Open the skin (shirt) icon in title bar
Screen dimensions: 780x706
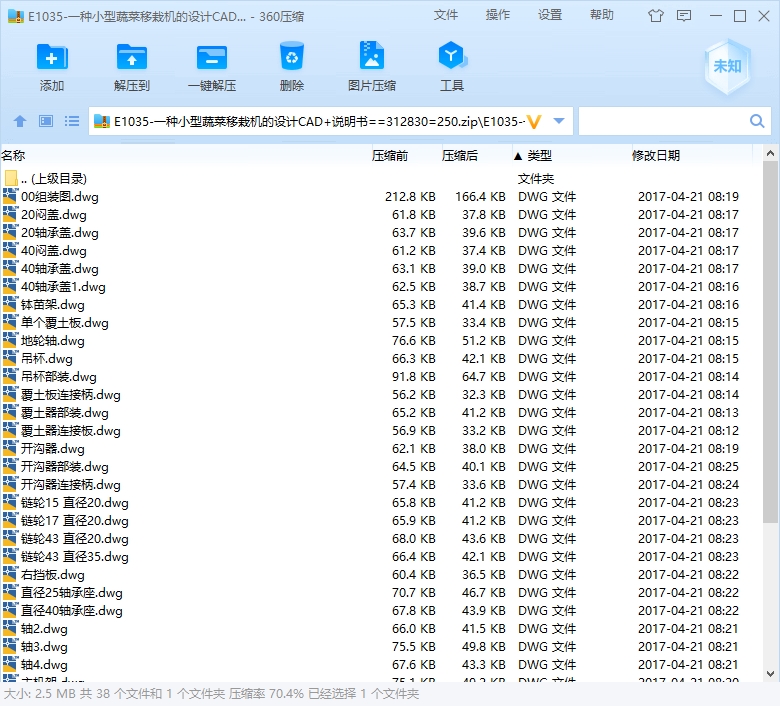(x=656, y=16)
